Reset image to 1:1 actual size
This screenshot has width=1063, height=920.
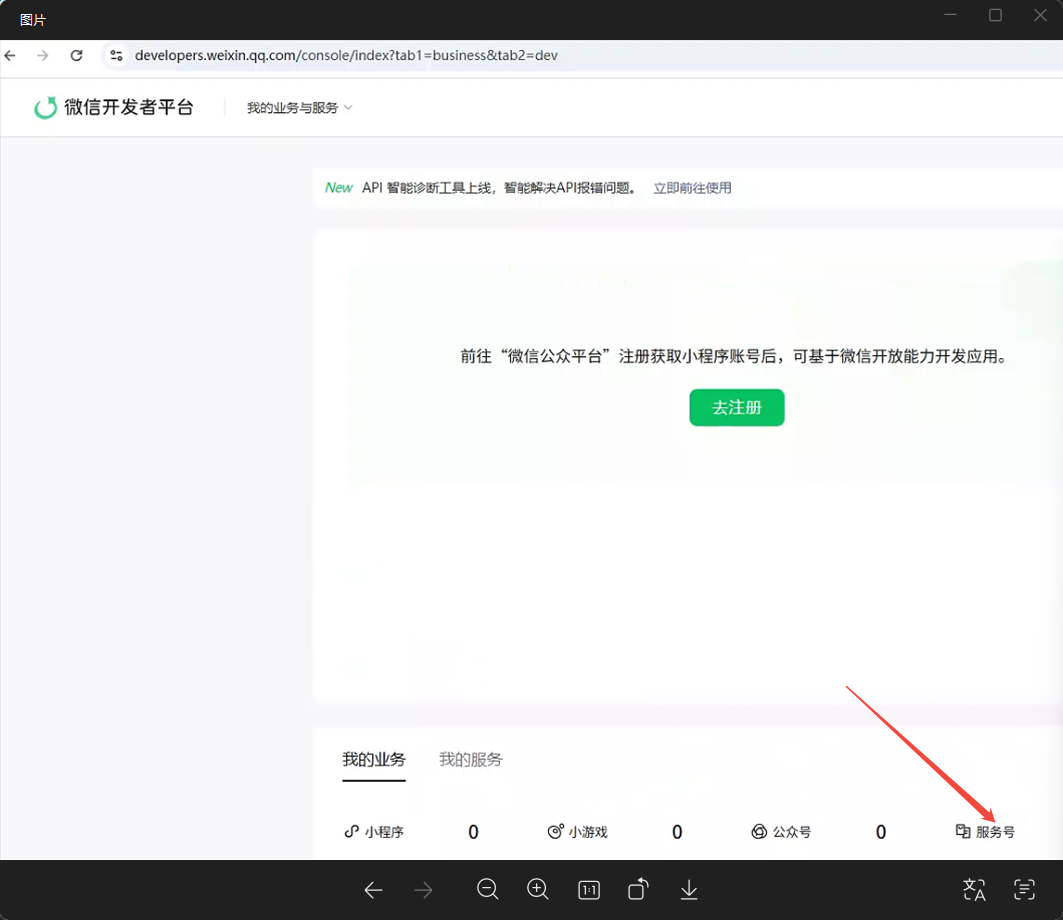click(589, 890)
